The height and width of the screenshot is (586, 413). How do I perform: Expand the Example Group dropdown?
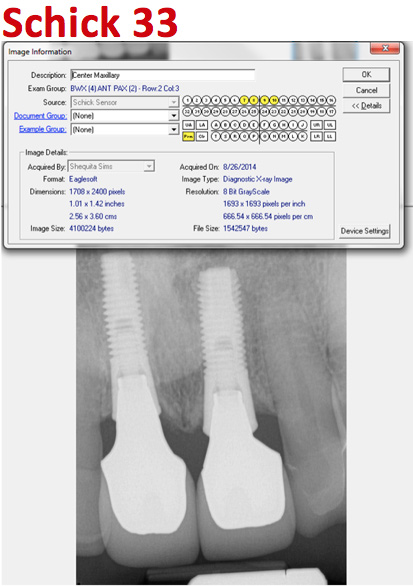[x=173, y=130]
